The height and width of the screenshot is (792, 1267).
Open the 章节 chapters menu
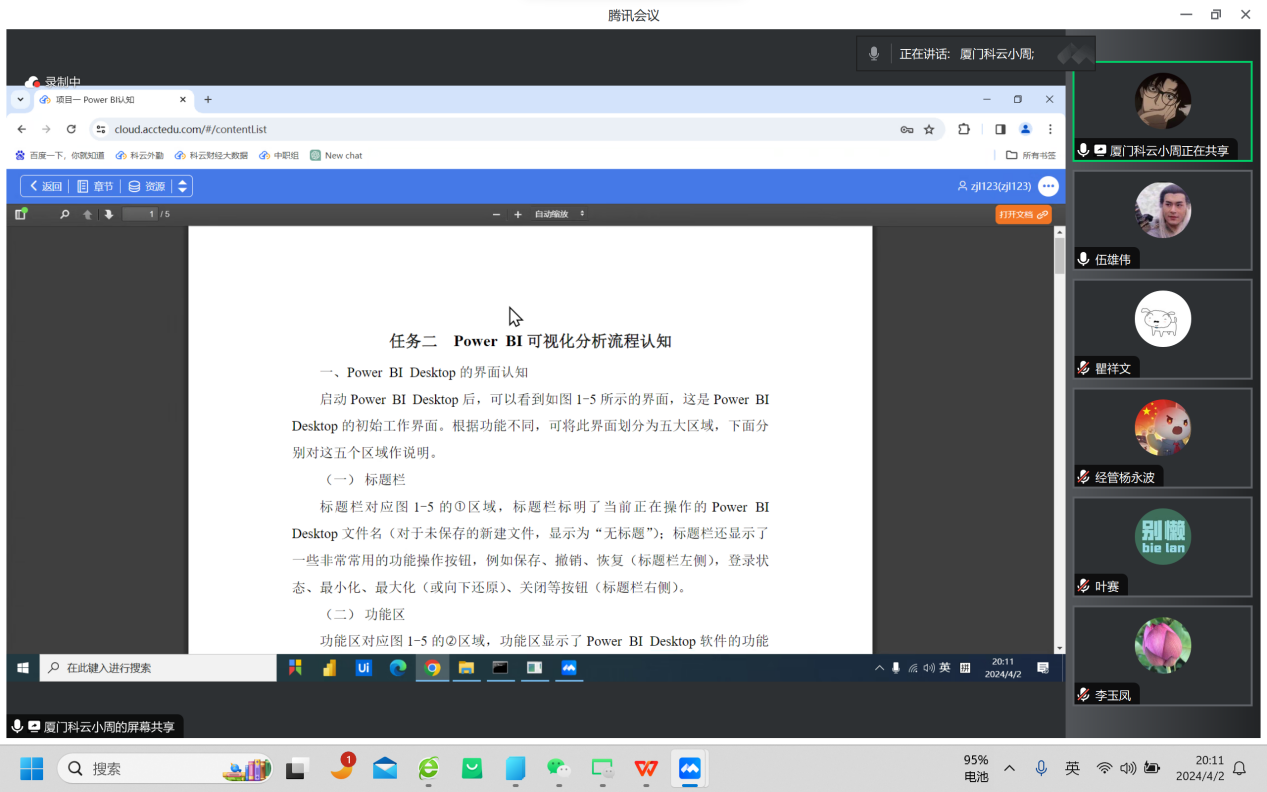coord(95,186)
